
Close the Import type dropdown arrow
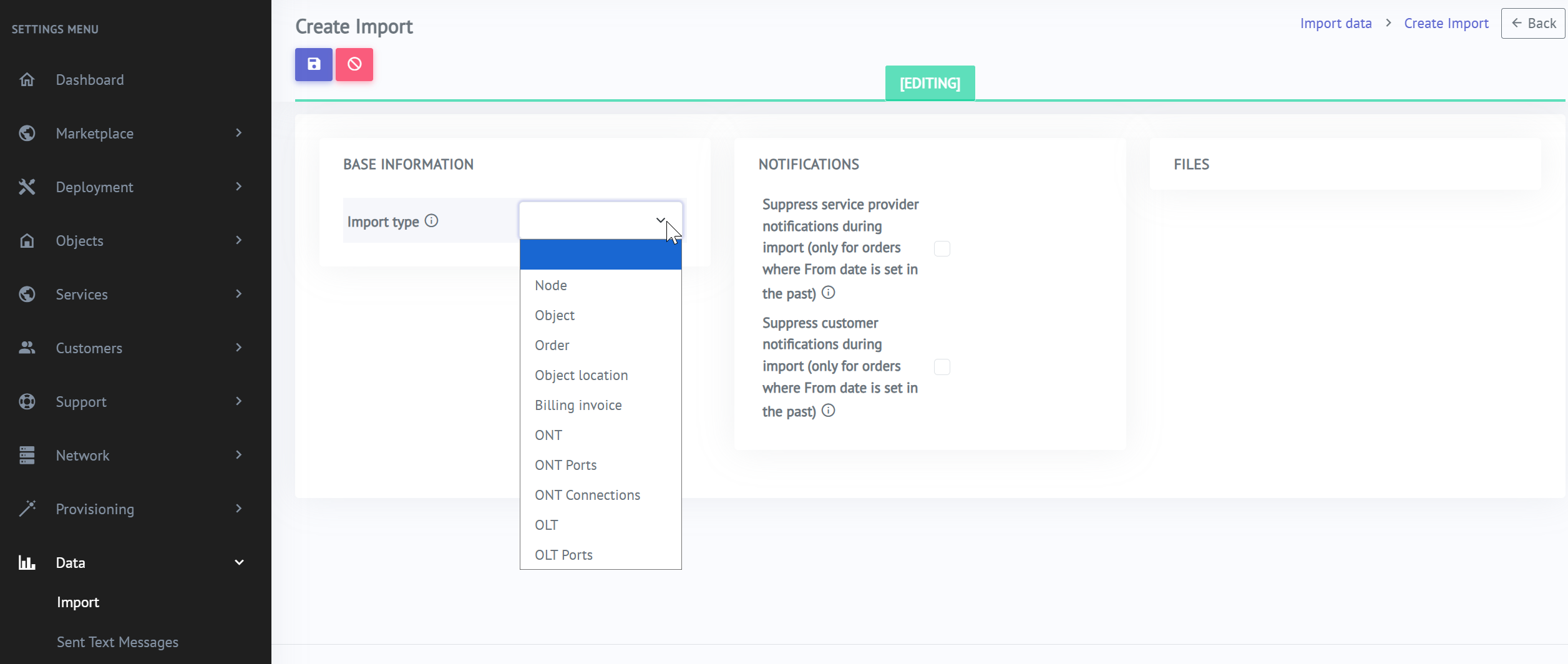pos(660,220)
